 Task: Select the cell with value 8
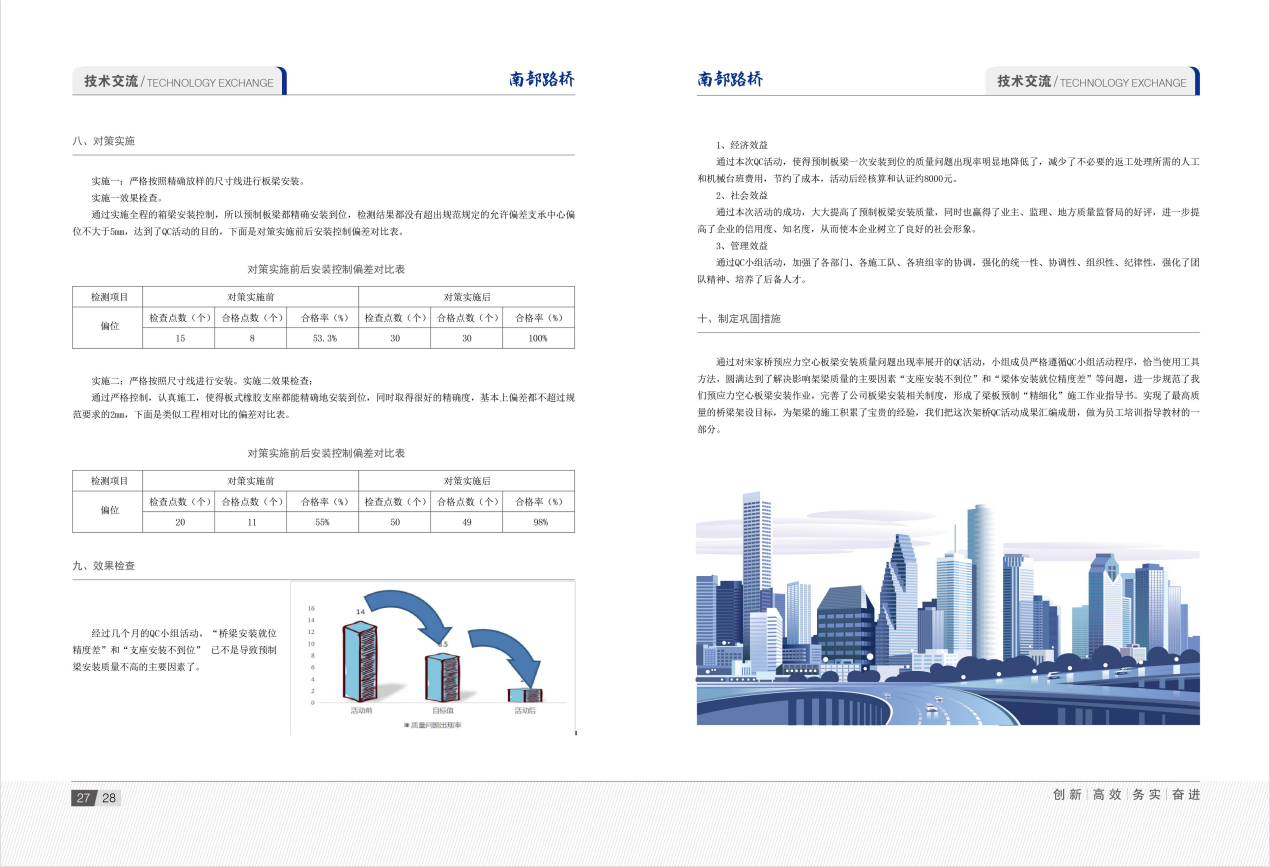tap(252, 338)
